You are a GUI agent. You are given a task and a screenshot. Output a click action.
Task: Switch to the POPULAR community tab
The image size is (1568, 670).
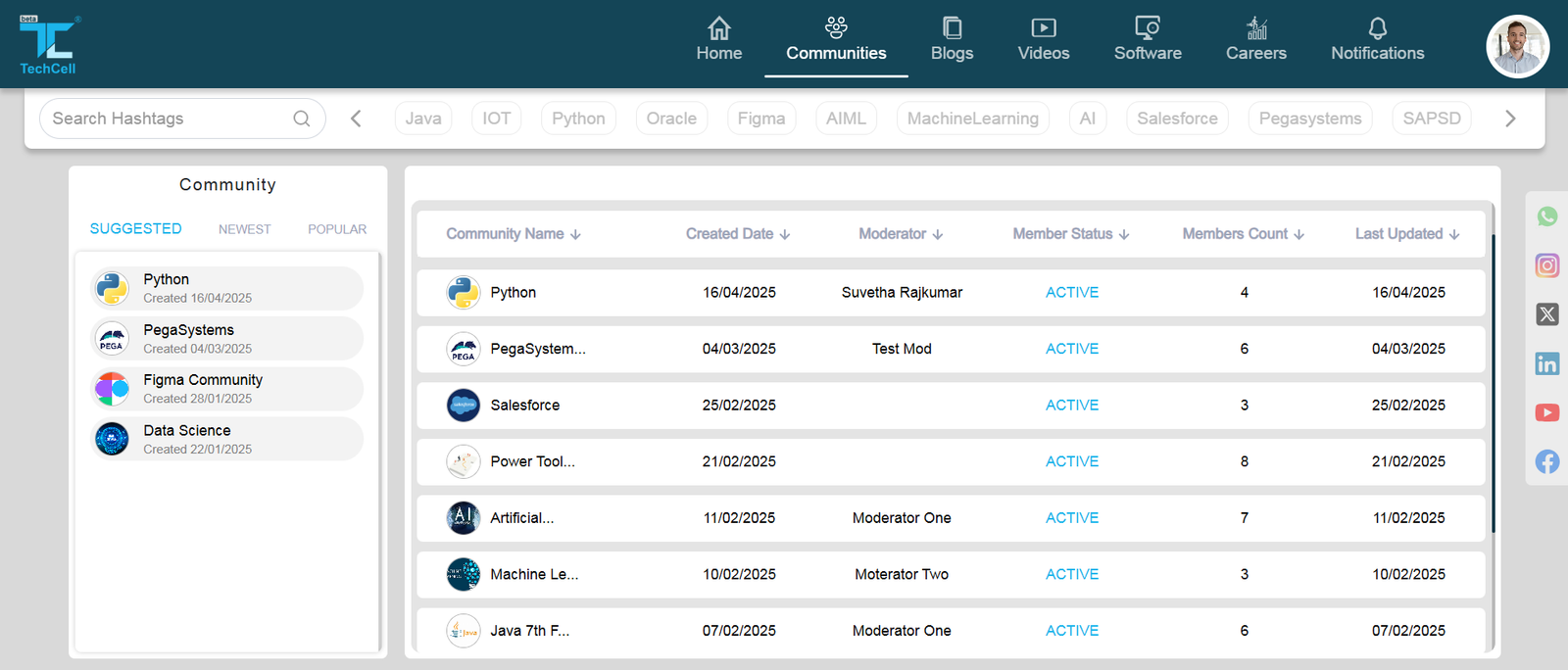(x=337, y=229)
